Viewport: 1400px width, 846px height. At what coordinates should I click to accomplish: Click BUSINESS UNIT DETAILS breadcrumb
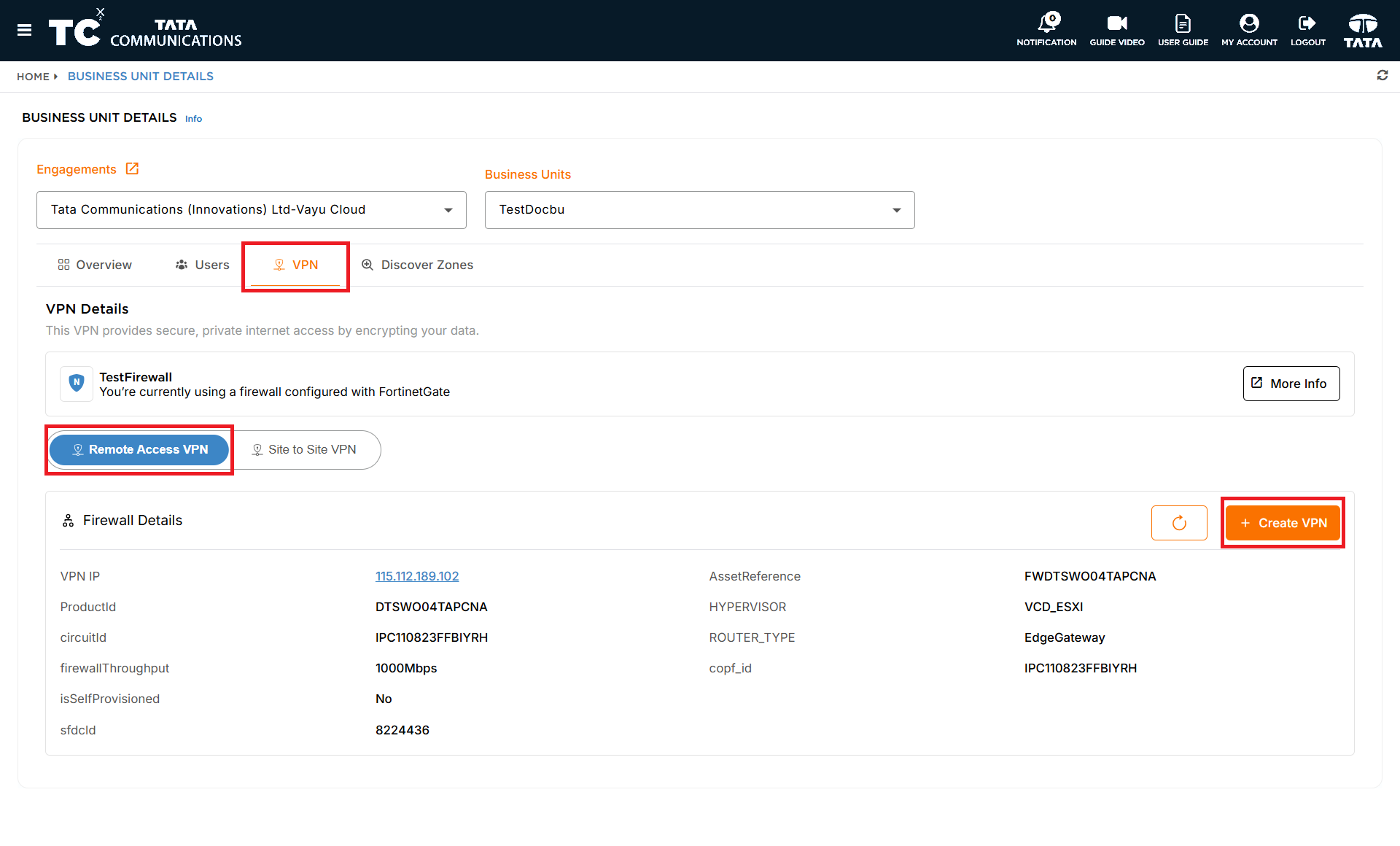point(141,76)
